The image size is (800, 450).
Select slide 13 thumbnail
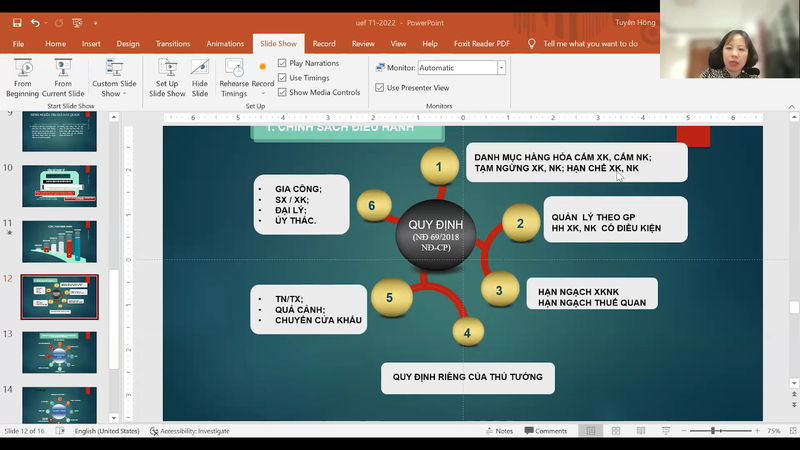60,352
